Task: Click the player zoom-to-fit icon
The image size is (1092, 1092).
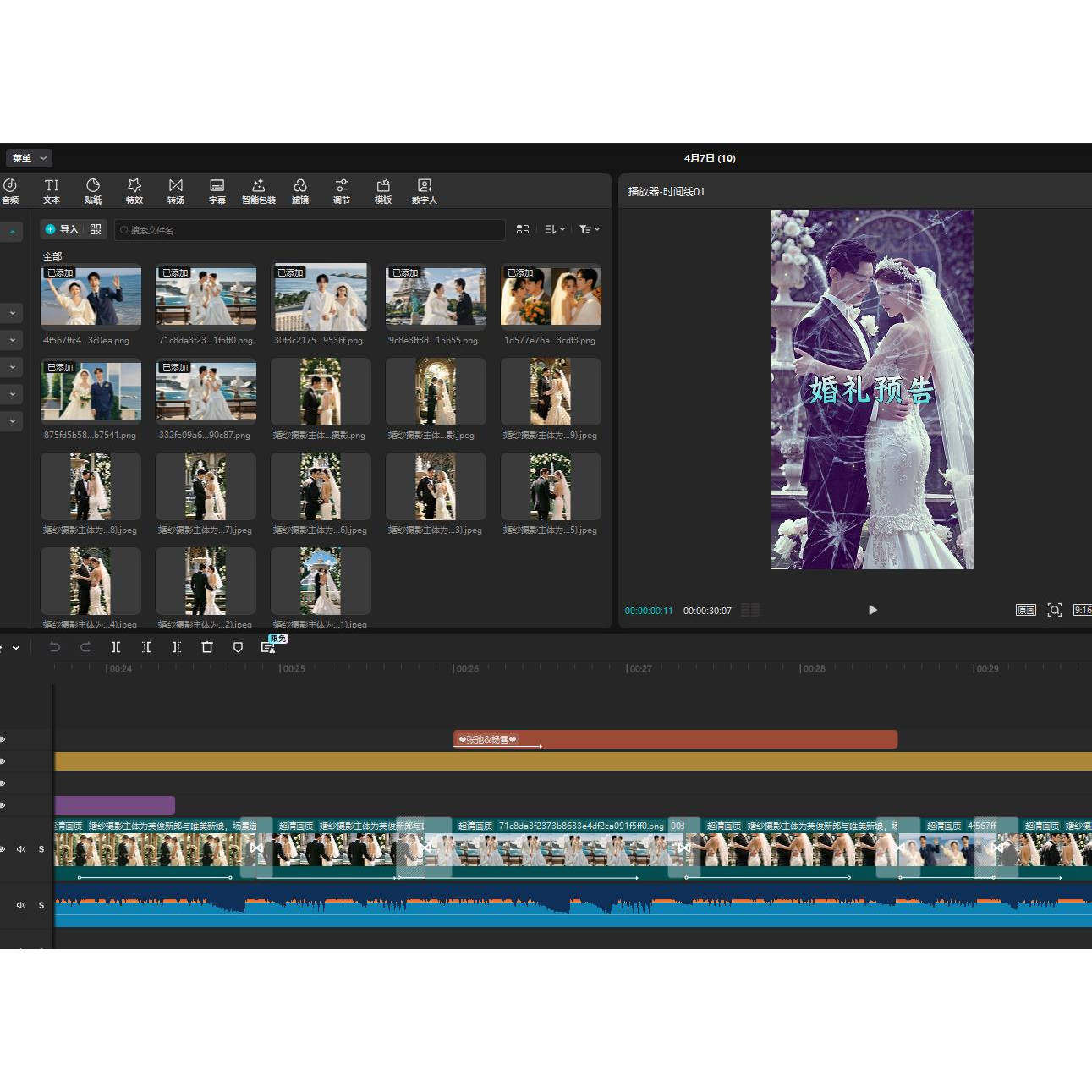Action: pyautogui.click(x=1055, y=610)
